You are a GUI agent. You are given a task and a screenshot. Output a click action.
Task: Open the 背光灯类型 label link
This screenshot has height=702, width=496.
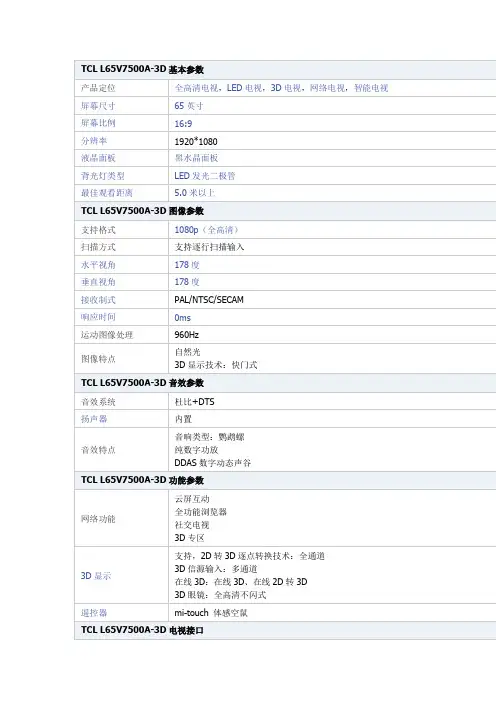[103, 176]
